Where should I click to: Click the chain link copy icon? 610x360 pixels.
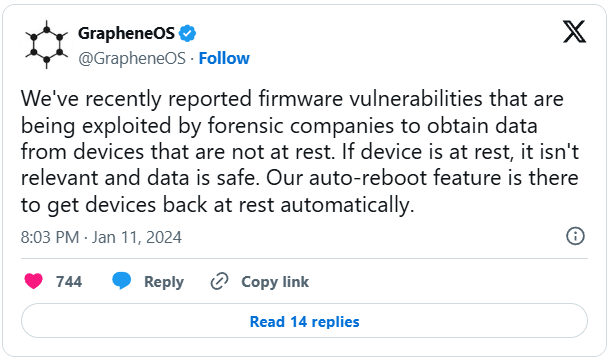tap(219, 281)
